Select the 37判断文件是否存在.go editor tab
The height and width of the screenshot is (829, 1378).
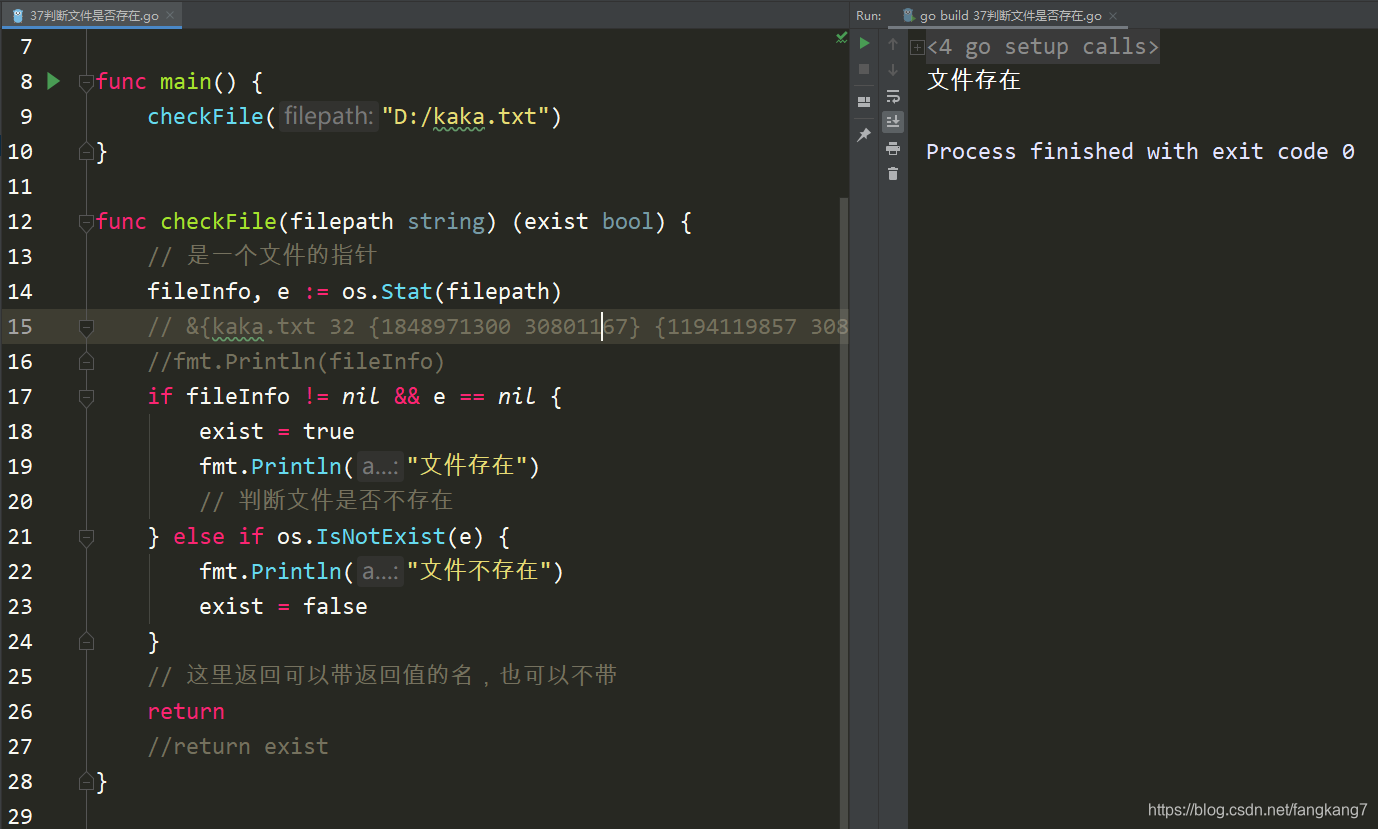click(91, 15)
